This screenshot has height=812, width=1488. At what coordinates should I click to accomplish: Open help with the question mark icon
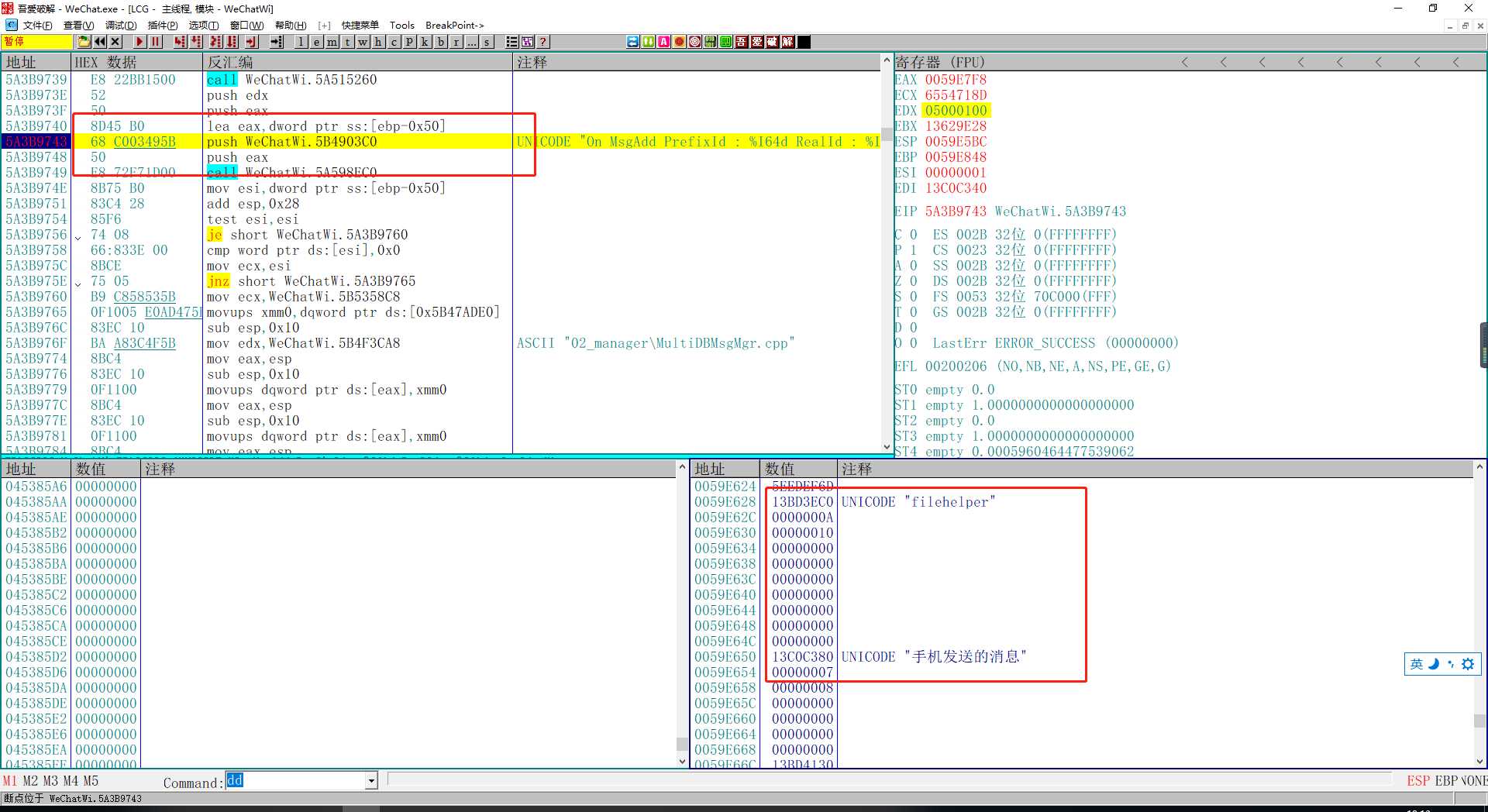click(543, 42)
